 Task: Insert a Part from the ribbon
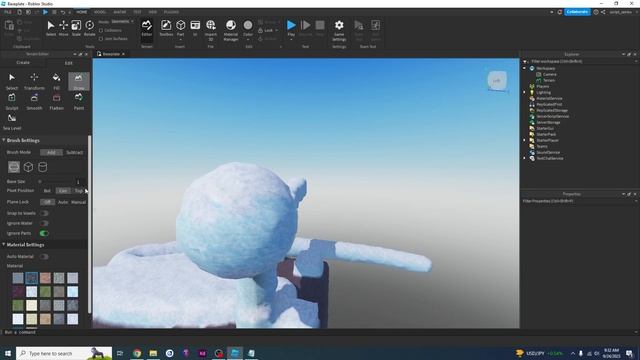(x=180, y=27)
